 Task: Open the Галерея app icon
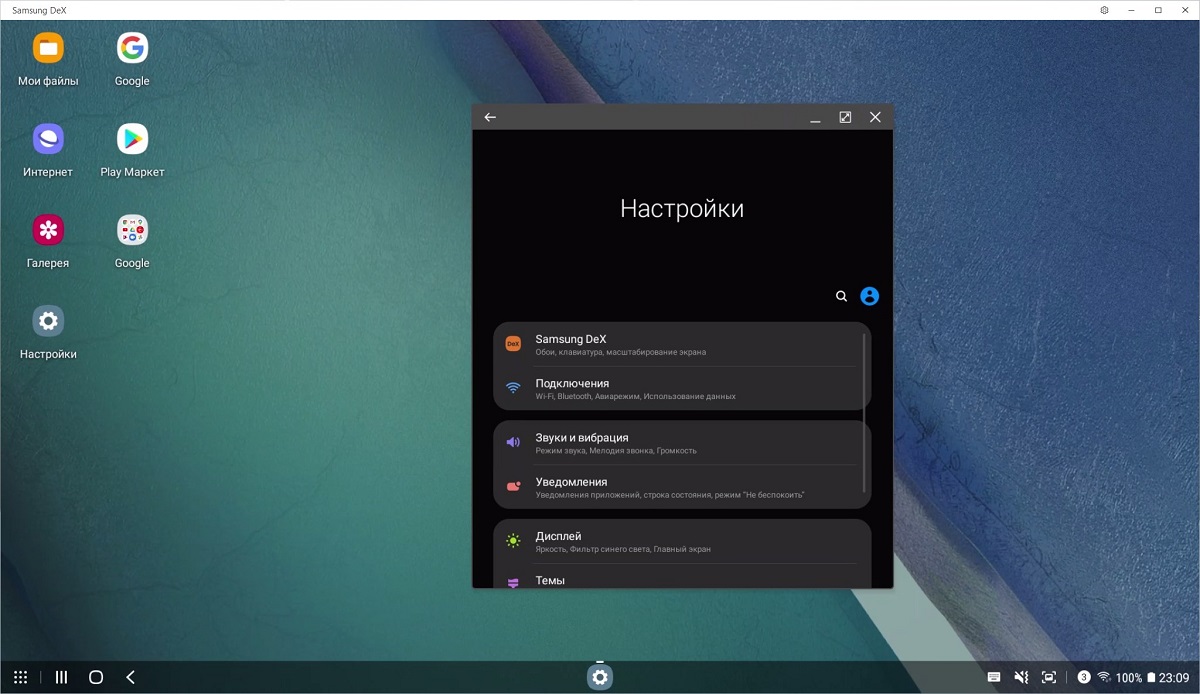click(48, 230)
